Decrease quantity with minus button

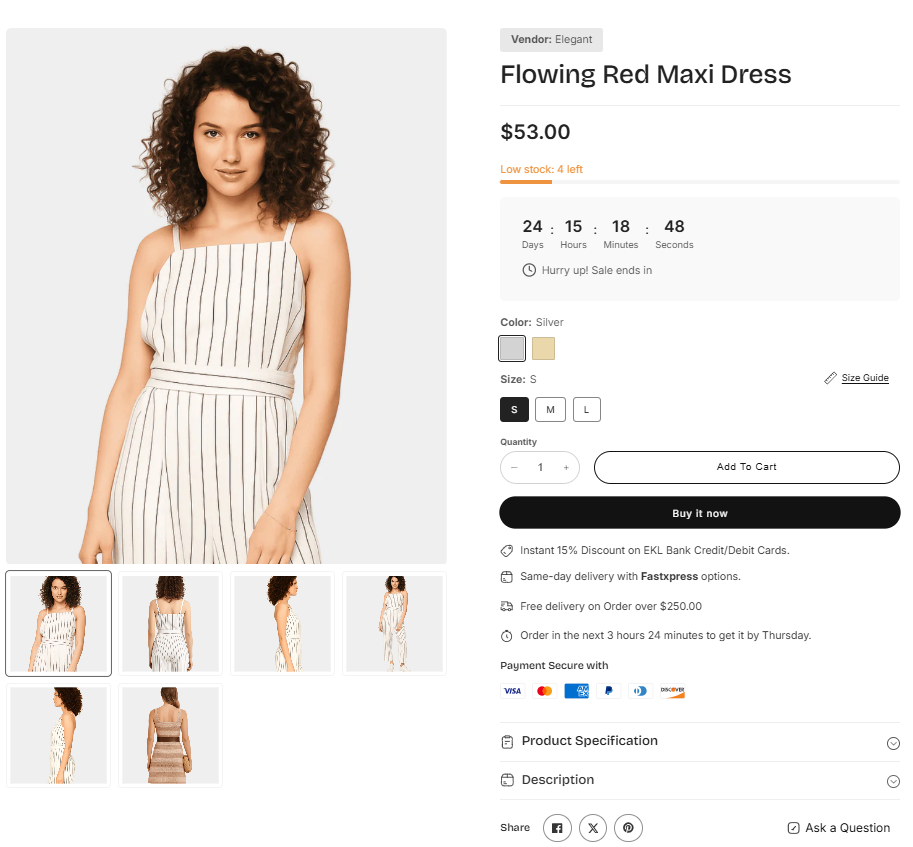coord(514,467)
